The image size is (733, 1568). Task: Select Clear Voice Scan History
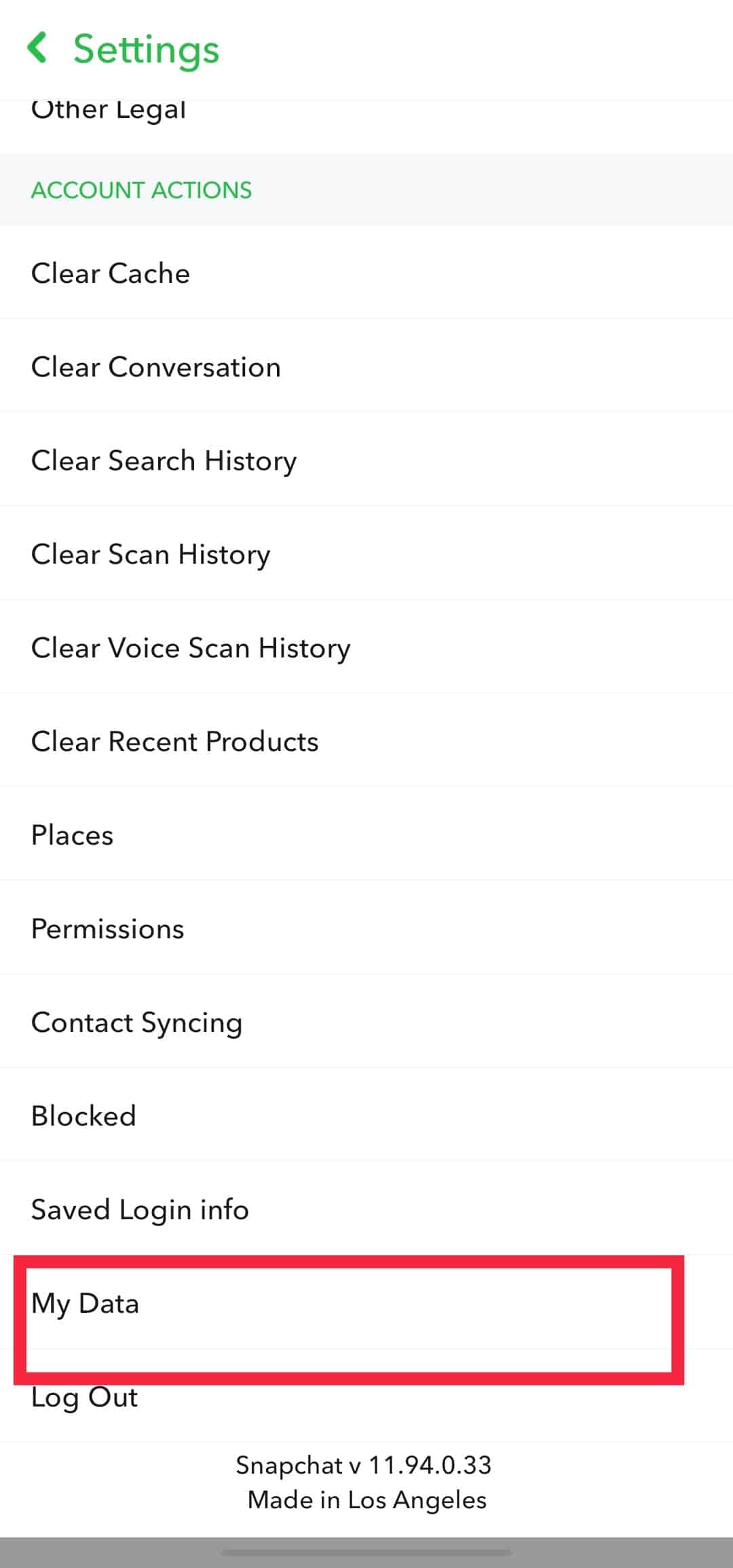point(191,648)
